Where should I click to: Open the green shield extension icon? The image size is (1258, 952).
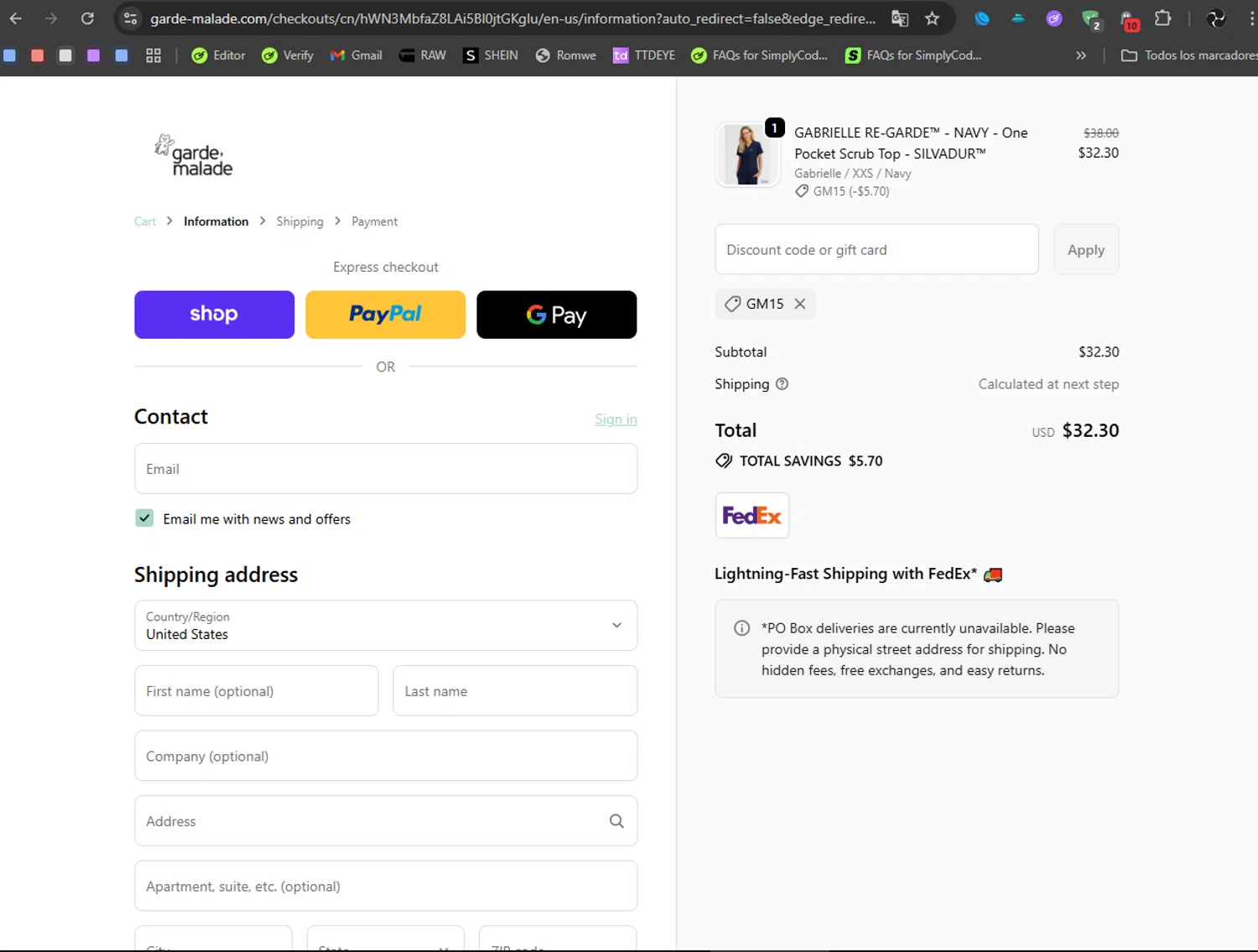[1090, 18]
